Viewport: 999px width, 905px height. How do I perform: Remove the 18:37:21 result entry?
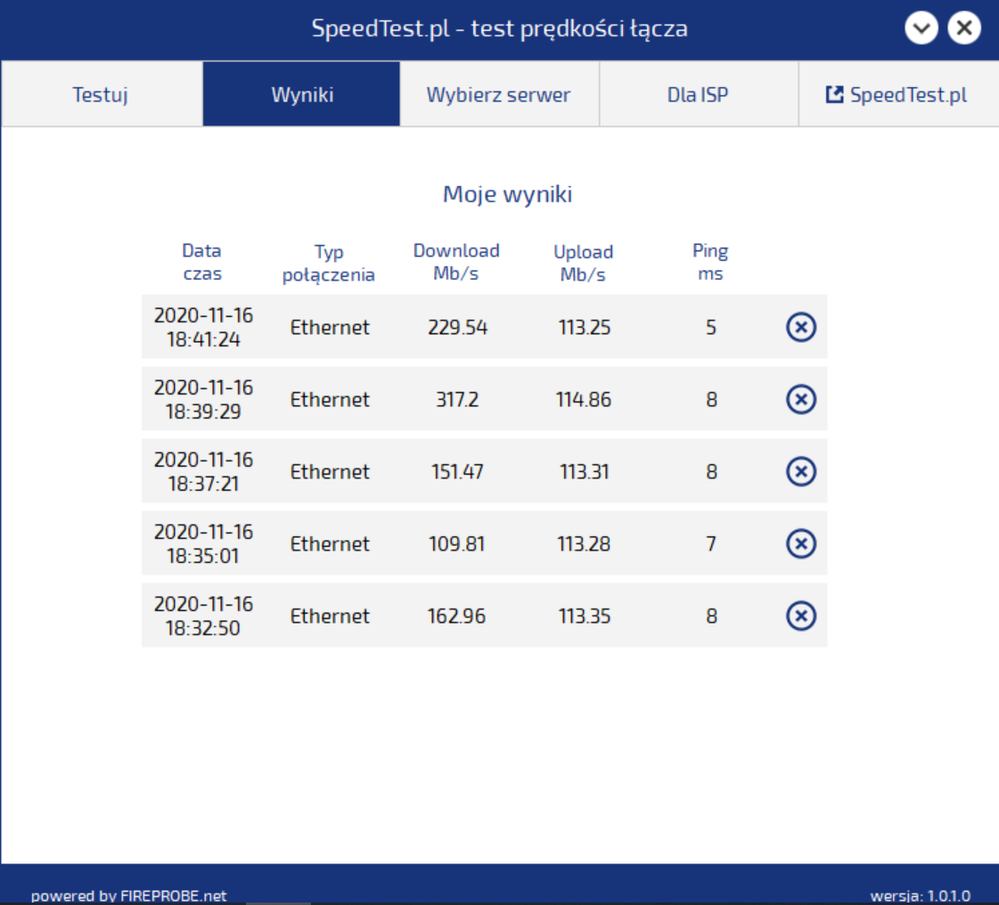[x=801, y=471]
